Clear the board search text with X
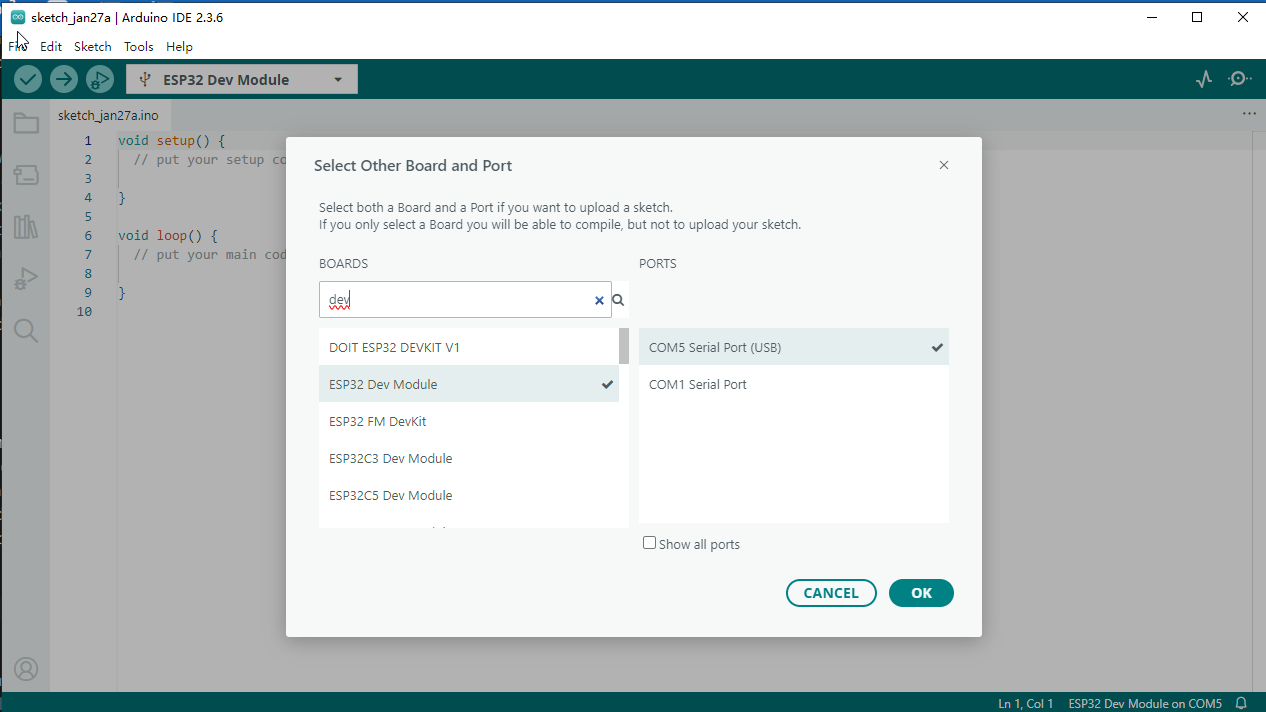The width and height of the screenshot is (1266, 712). pos(600,300)
